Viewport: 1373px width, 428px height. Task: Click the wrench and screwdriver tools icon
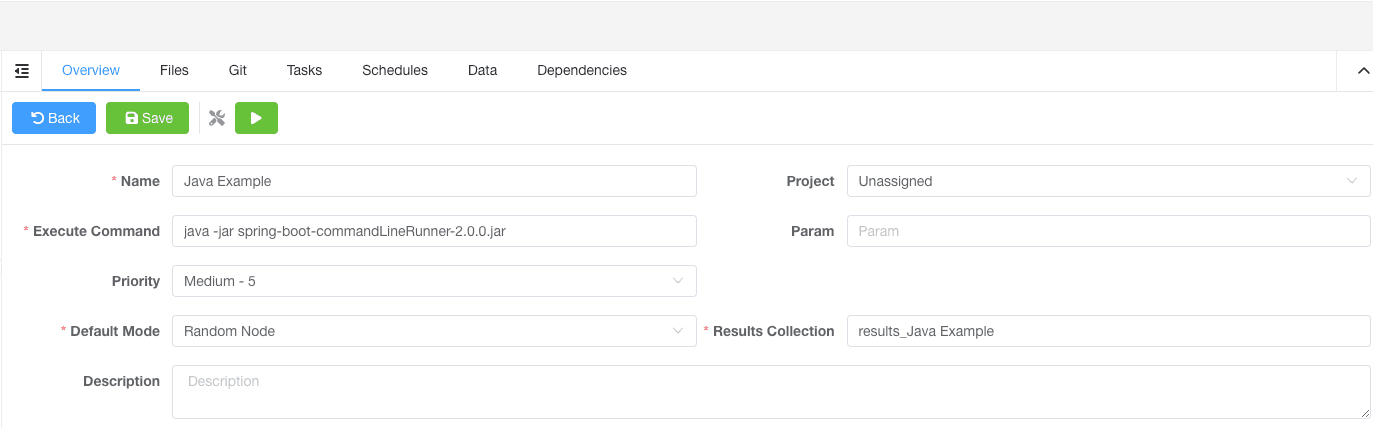click(217, 118)
